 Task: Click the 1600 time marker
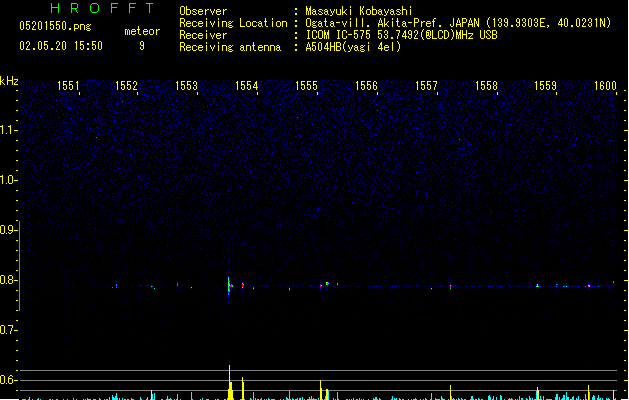[x=605, y=86]
